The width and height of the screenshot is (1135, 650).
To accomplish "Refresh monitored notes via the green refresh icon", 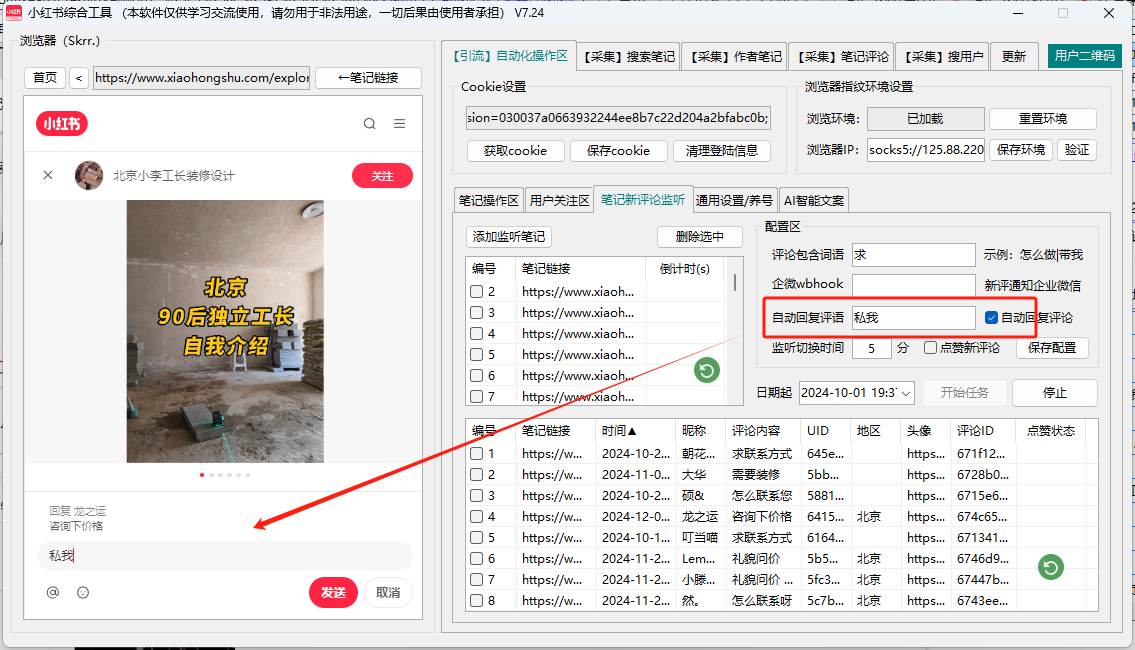I will (x=707, y=370).
